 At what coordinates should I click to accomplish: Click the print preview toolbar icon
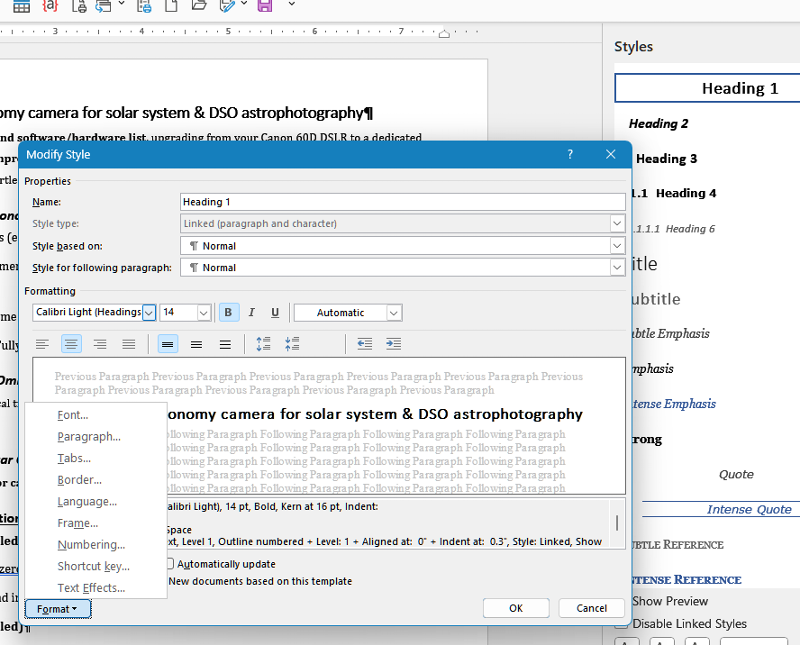point(79,6)
